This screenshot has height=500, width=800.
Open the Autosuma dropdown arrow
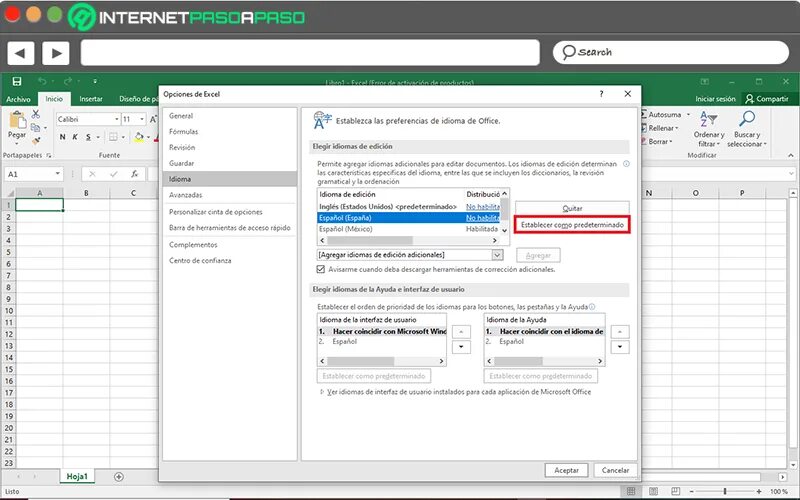[x=688, y=115]
